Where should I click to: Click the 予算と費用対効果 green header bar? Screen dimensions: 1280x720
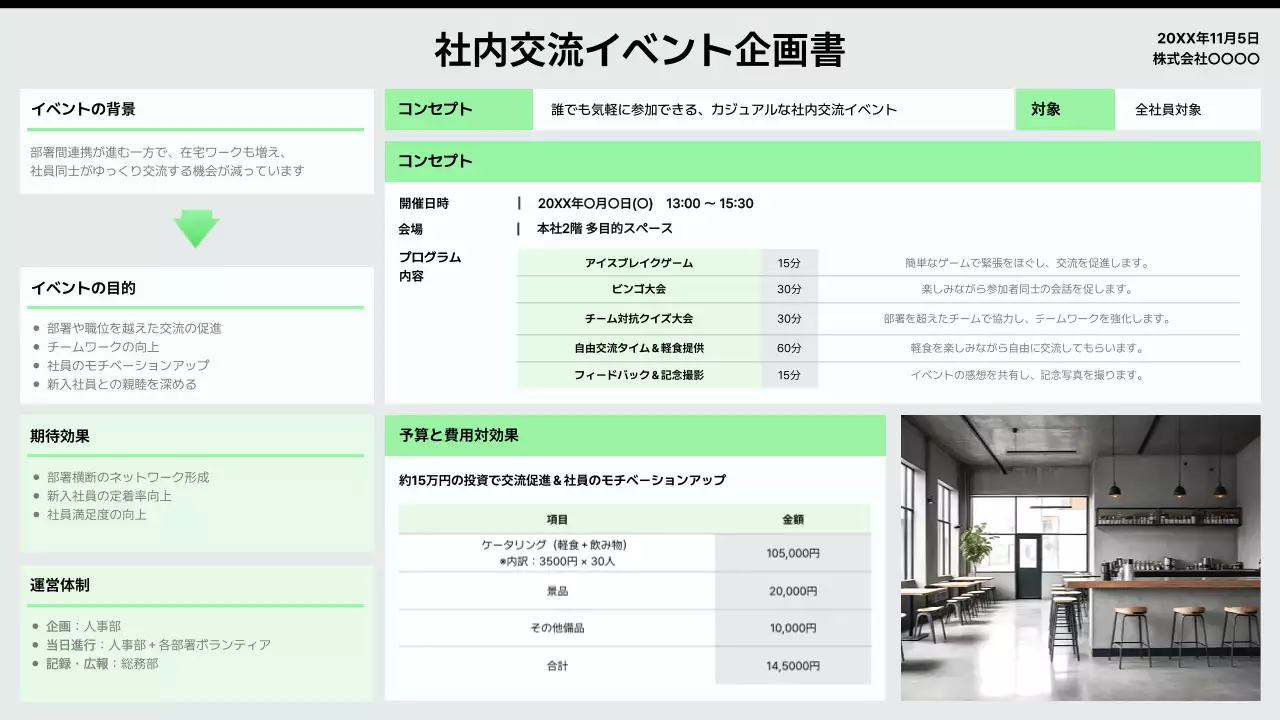(x=634, y=436)
